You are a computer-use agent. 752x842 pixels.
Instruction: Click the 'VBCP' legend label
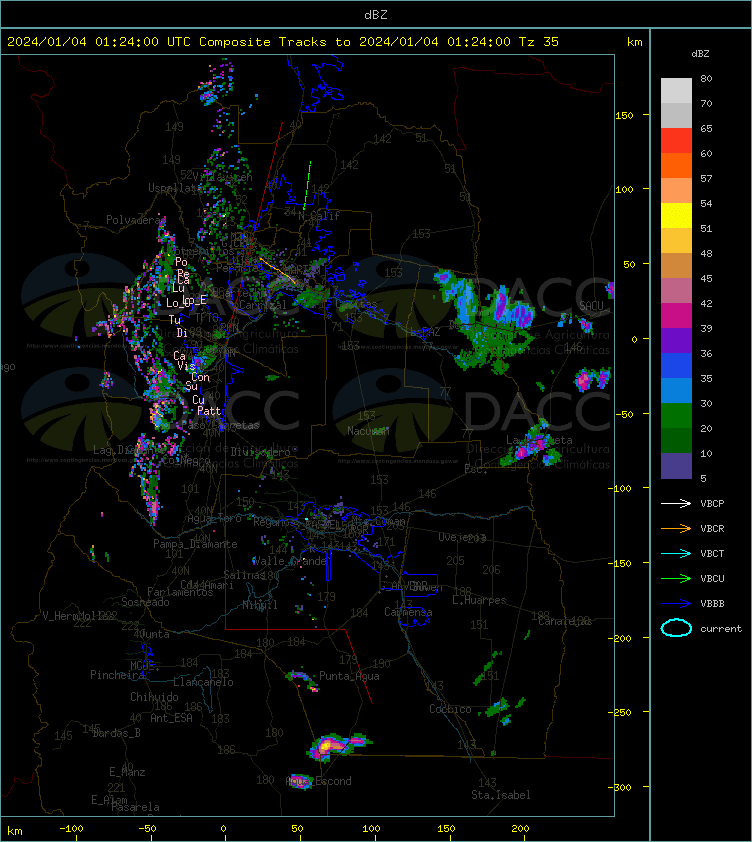(x=712, y=504)
